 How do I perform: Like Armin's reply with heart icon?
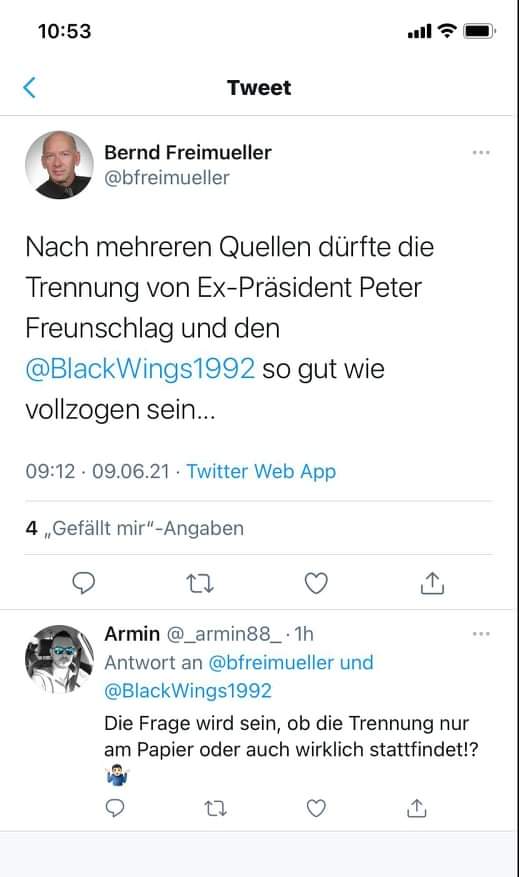(x=316, y=808)
